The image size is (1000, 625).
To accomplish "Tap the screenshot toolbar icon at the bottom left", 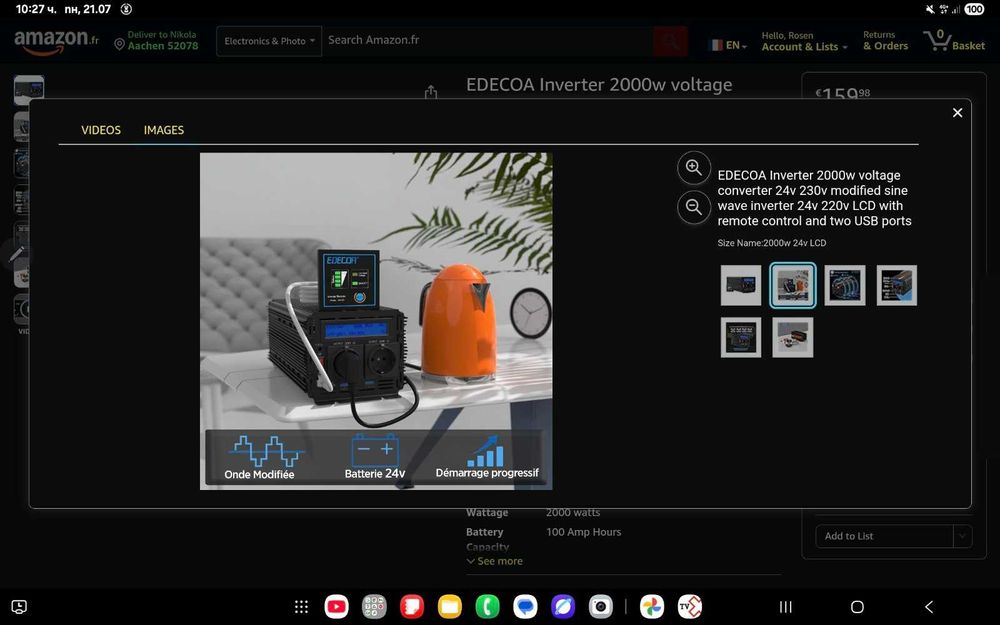I will coord(19,607).
